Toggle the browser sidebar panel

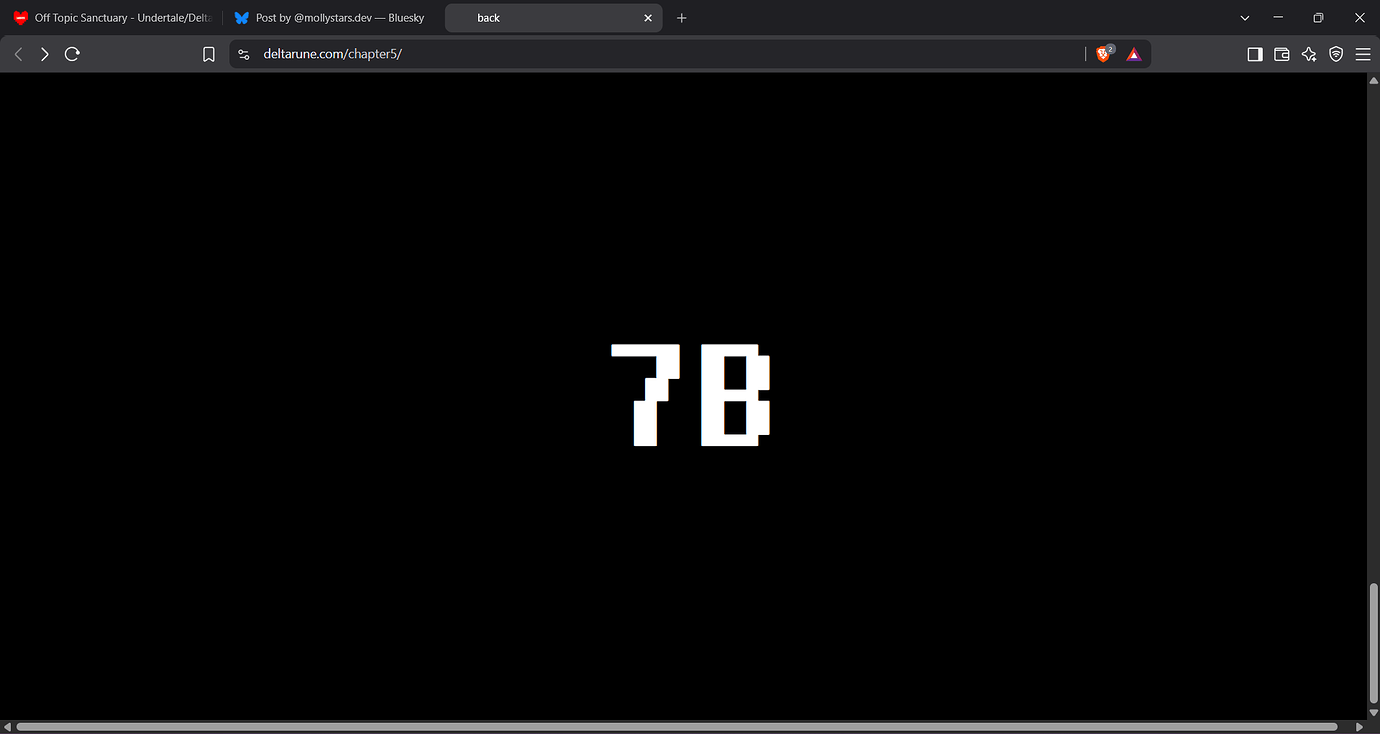[x=1255, y=54]
